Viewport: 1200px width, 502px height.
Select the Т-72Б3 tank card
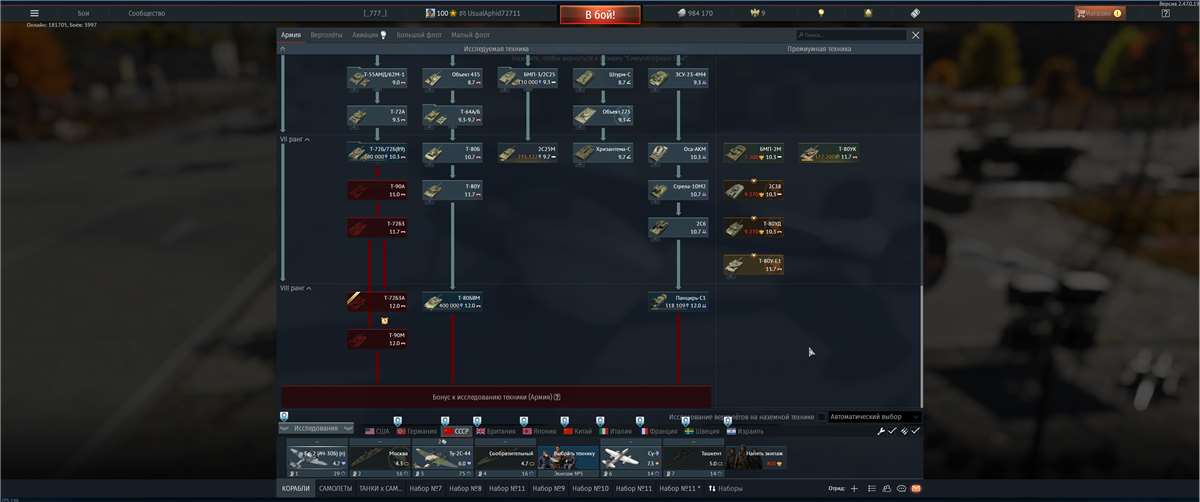(x=375, y=227)
